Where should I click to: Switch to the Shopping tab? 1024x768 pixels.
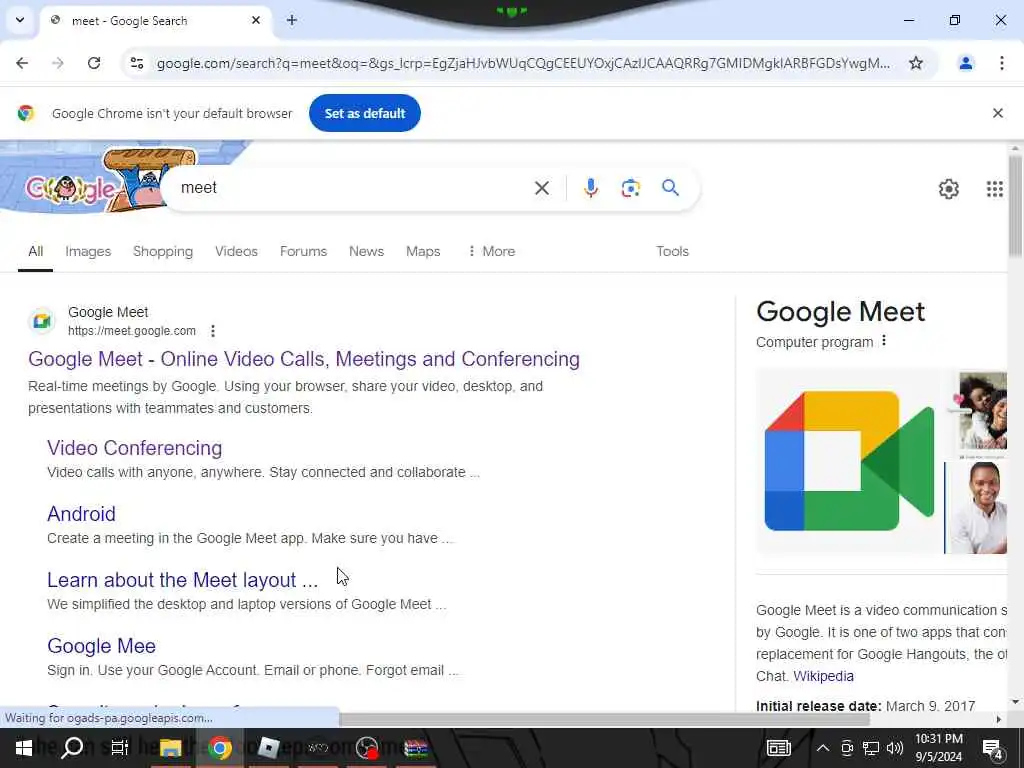(x=163, y=251)
